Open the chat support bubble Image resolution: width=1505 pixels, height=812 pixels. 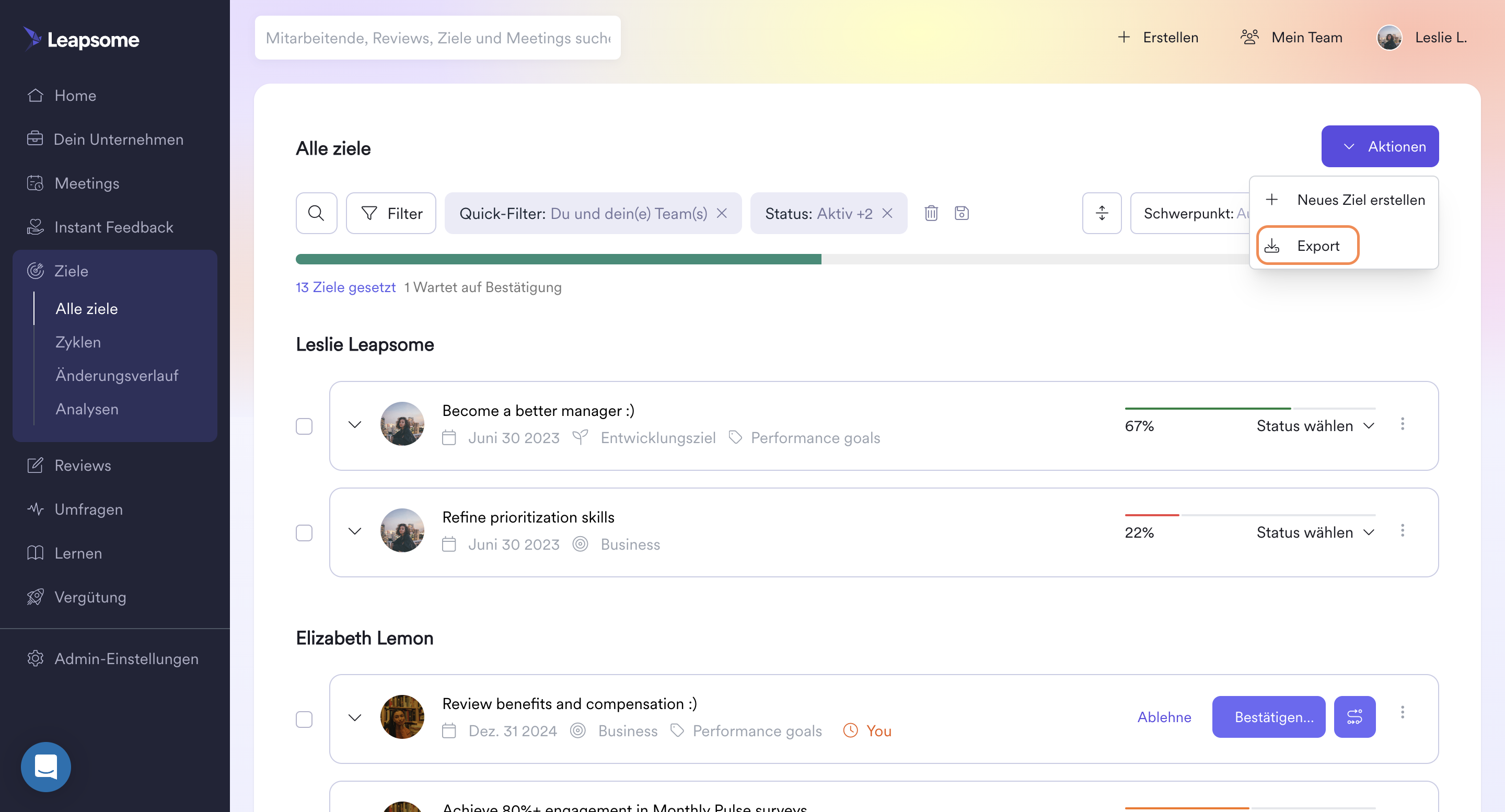point(45,767)
